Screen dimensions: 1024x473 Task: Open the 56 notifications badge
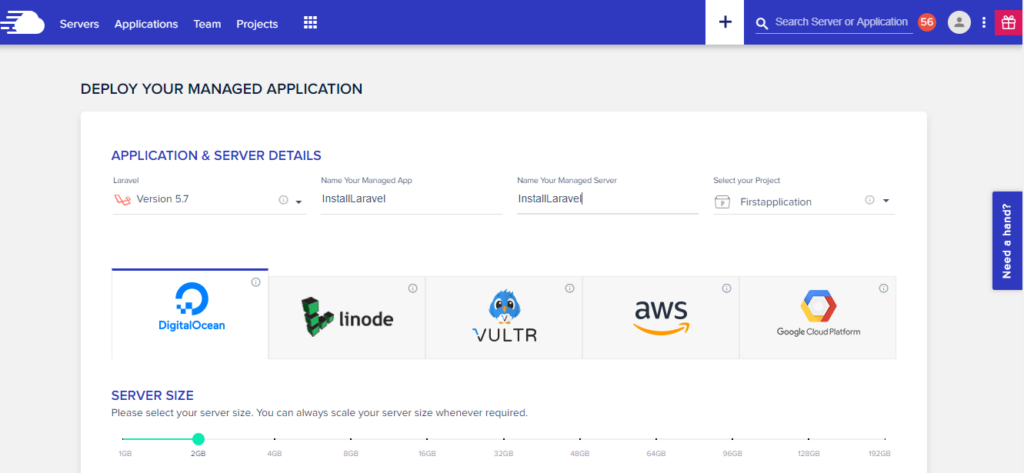(926, 22)
